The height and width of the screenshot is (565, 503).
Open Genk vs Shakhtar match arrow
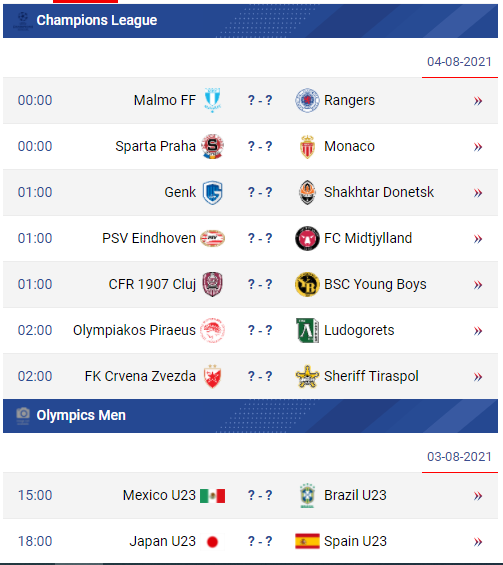(x=478, y=193)
